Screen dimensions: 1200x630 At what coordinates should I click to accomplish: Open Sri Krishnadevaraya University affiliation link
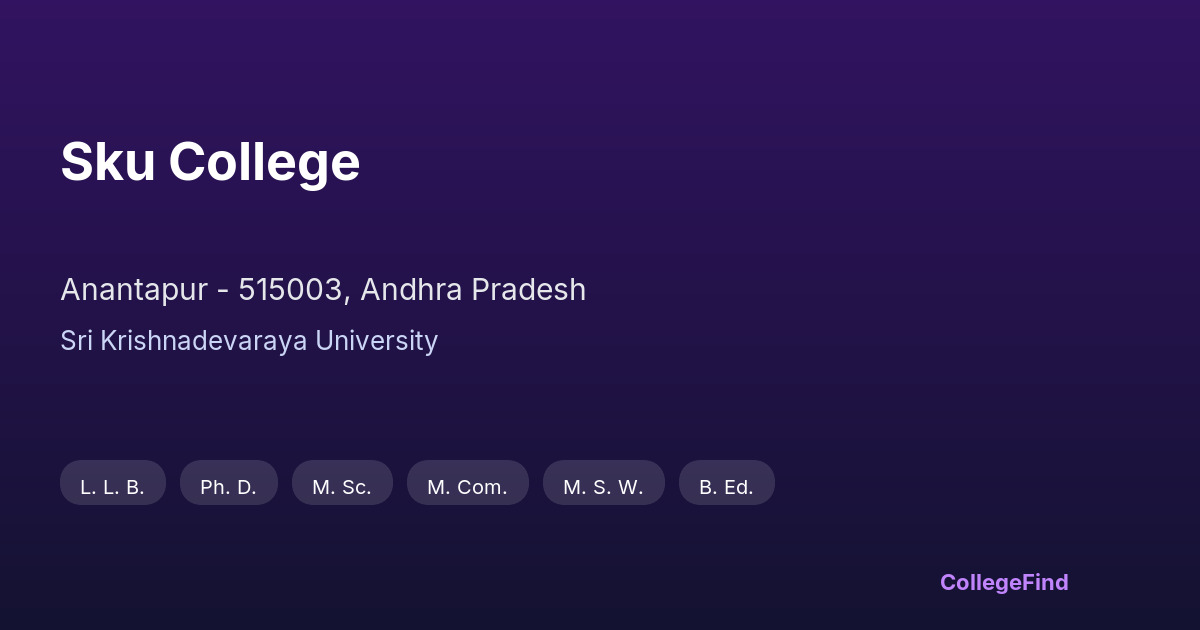249,341
